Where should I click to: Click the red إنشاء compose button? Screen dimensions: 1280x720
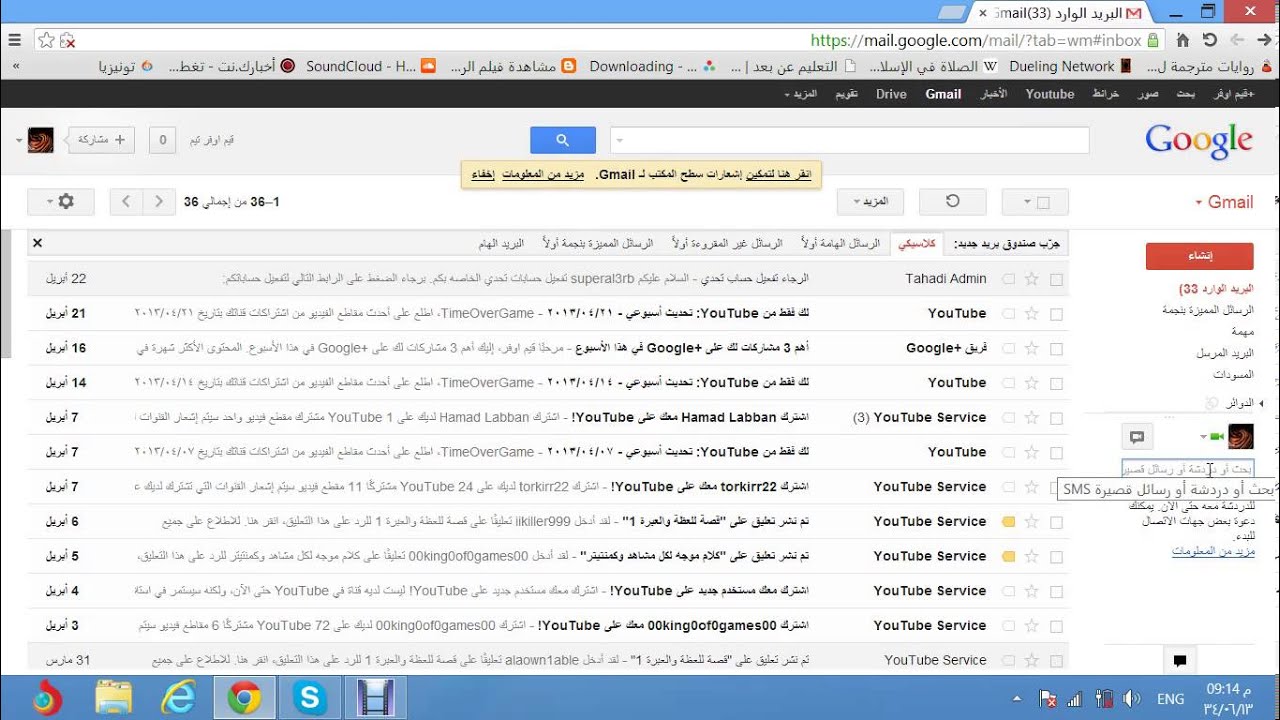[1199, 256]
